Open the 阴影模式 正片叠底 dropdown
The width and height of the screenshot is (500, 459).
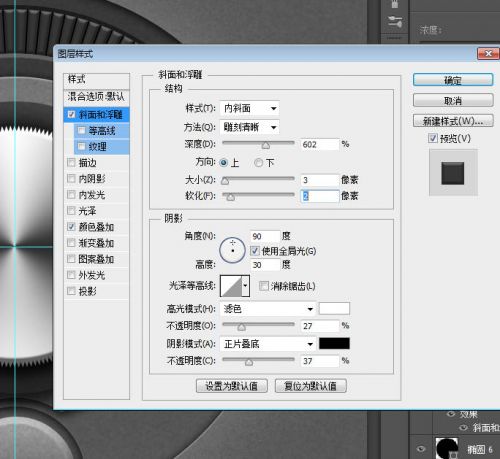268,344
